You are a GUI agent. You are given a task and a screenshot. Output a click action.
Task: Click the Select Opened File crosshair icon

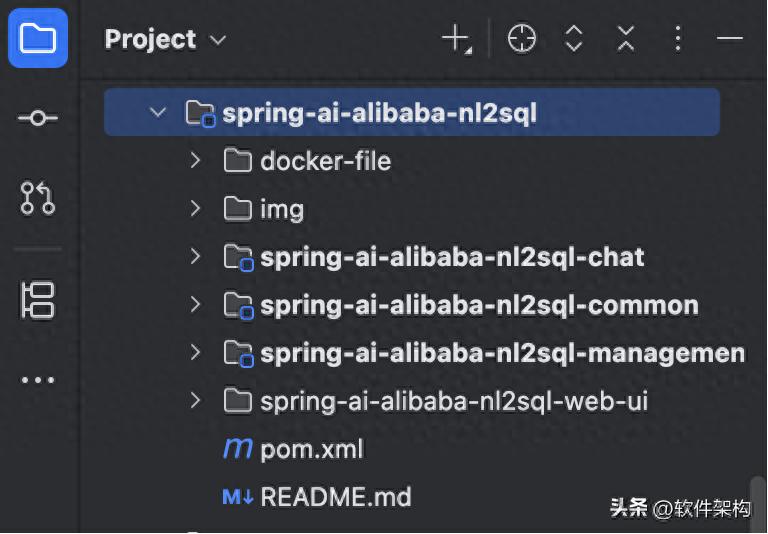(x=521, y=39)
